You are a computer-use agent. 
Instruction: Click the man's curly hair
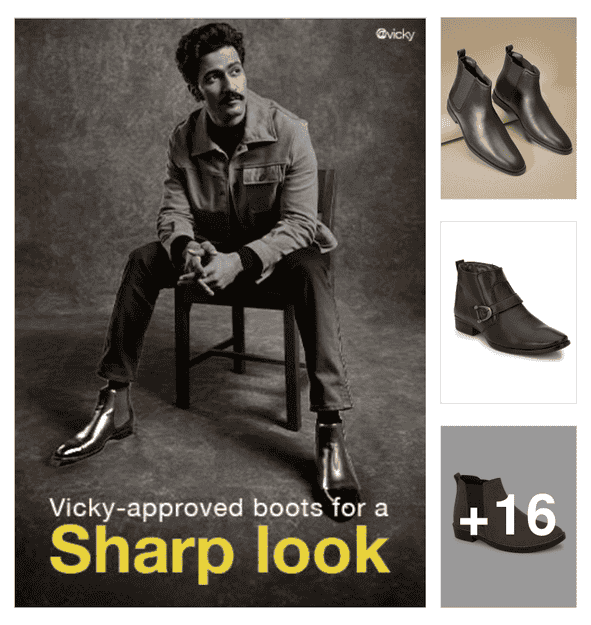[x=208, y=47]
